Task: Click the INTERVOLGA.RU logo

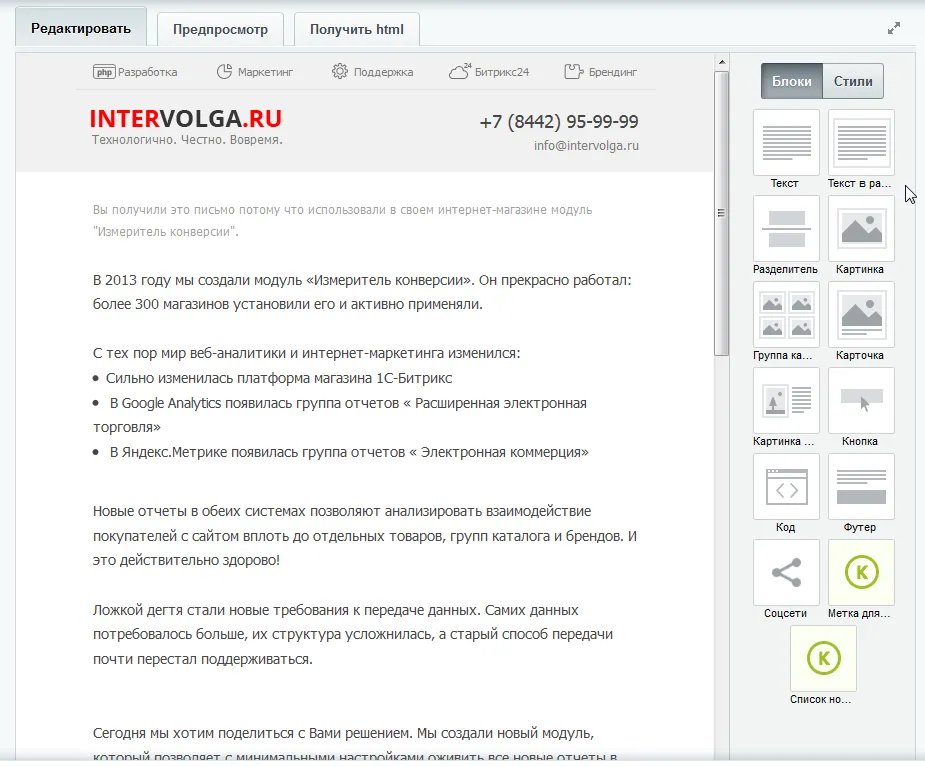Action: click(185, 119)
